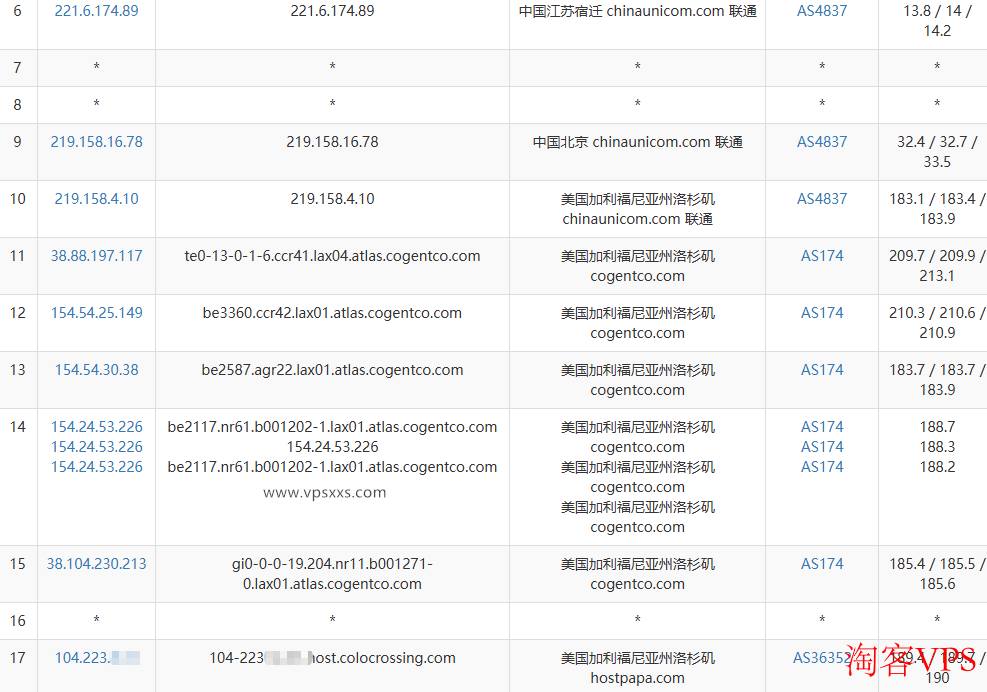The image size is (987, 692).
Task: Click first 154.24.53.226 link in hop 14
Action: pyautogui.click(x=96, y=427)
